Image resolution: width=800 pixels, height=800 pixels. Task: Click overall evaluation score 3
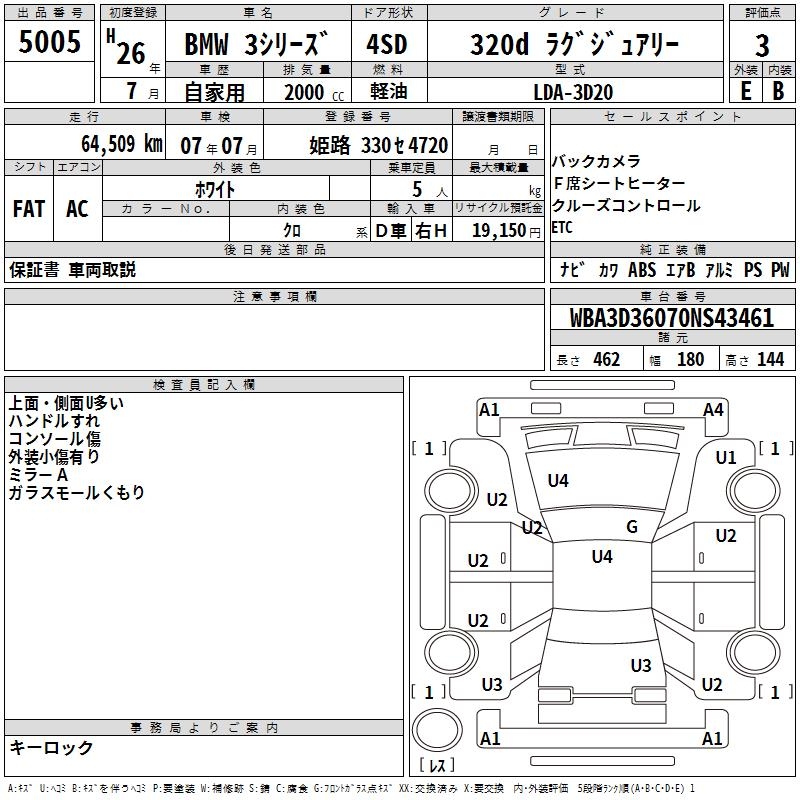click(x=762, y=45)
